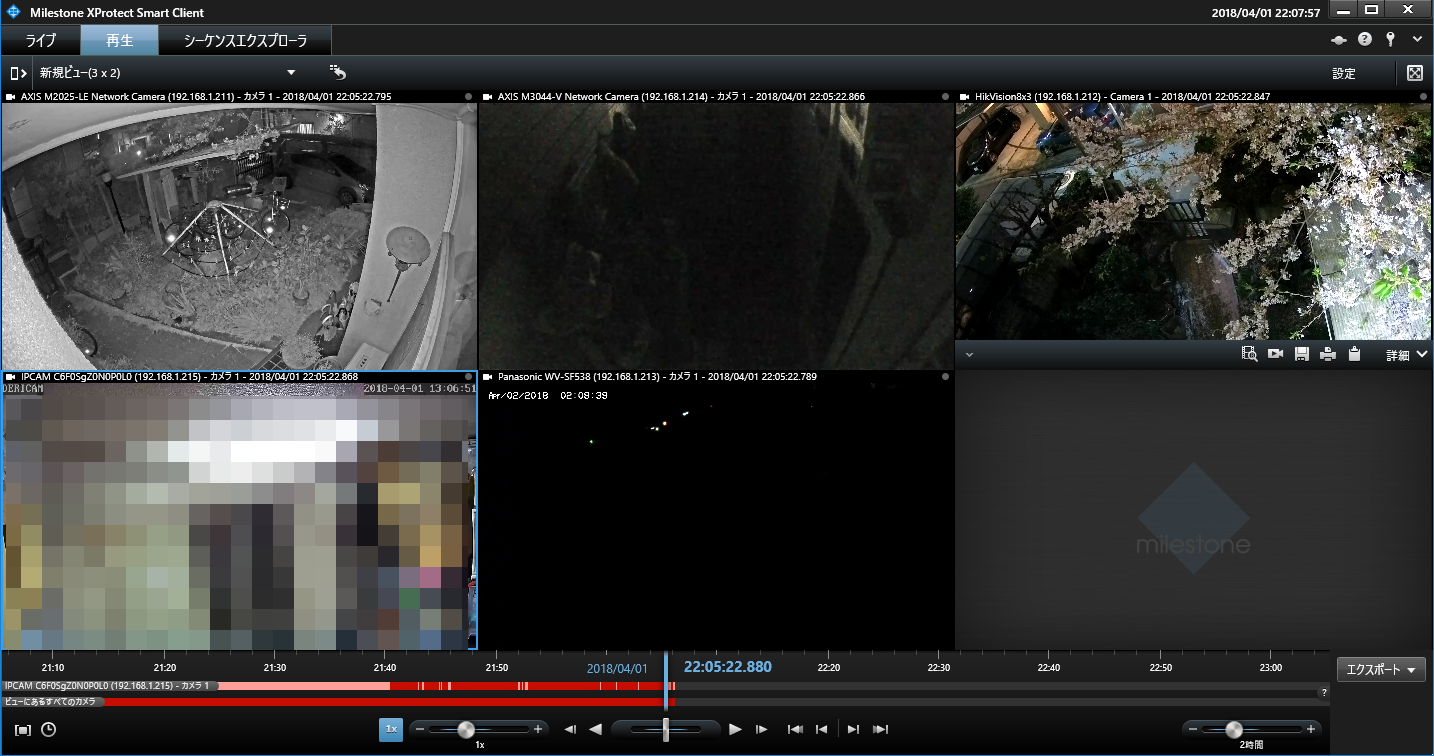Click AXIS M2025-LE camera title camera icon
1434x756 pixels.
pyautogui.click(x=10, y=97)
